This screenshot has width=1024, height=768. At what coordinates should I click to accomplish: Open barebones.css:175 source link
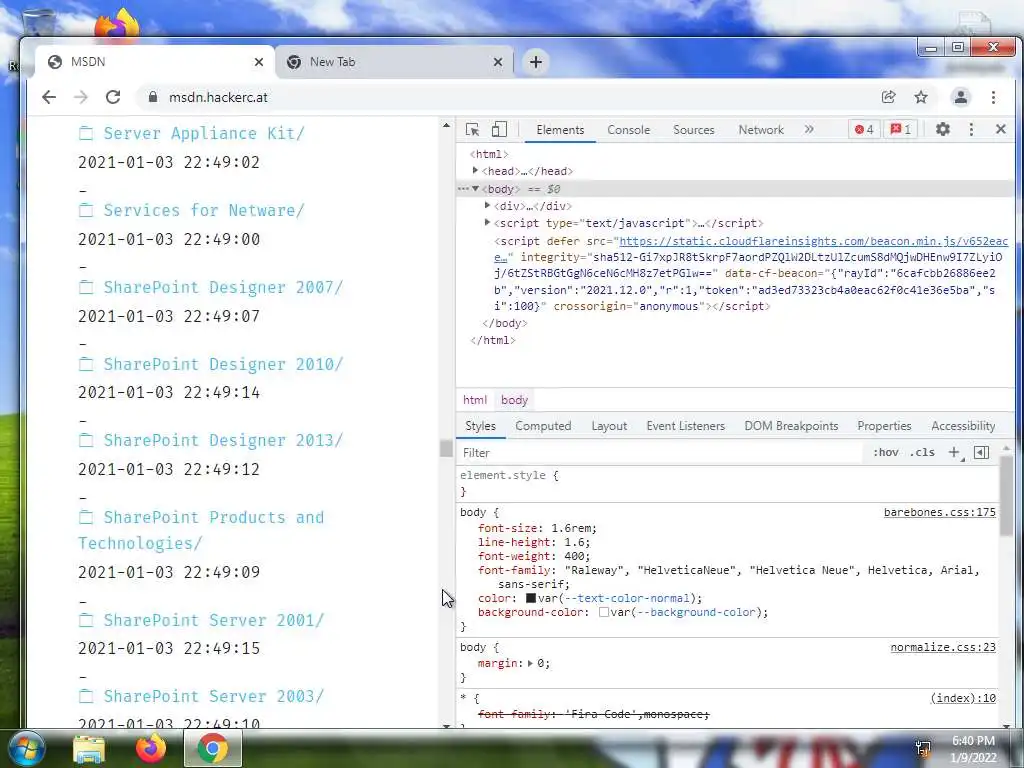tap(940, 513)
